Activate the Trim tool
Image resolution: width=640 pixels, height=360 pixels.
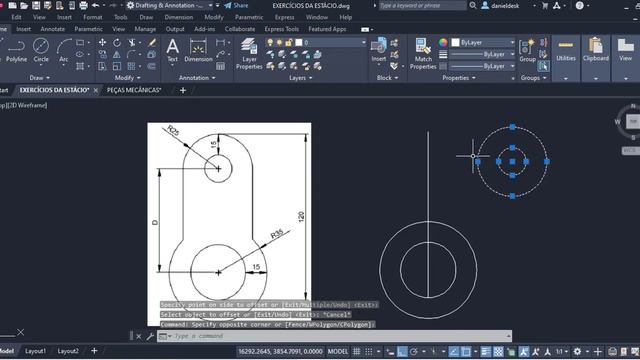point(132,42)
